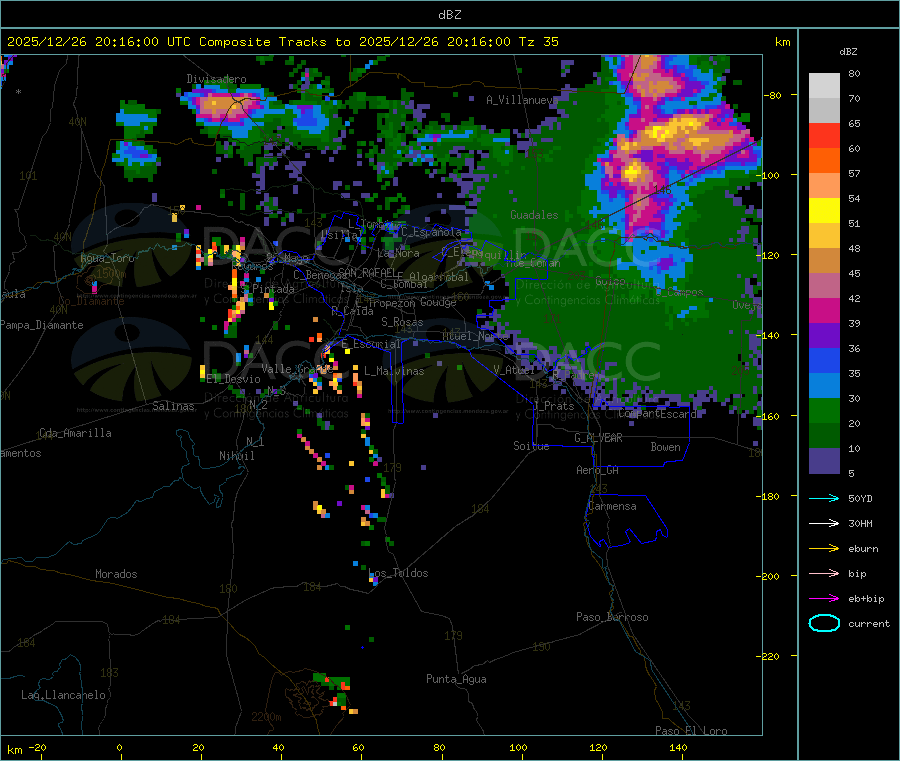The width and height of the screenshot is (900, 761).
Task: Click the '0' km tick on the horizontal axis
Action: (x=119, y=747)
